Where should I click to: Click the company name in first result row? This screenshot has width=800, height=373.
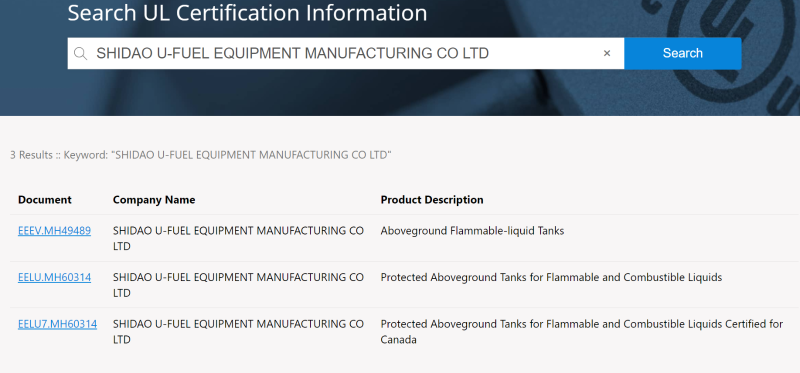click(x=238, y=238)
